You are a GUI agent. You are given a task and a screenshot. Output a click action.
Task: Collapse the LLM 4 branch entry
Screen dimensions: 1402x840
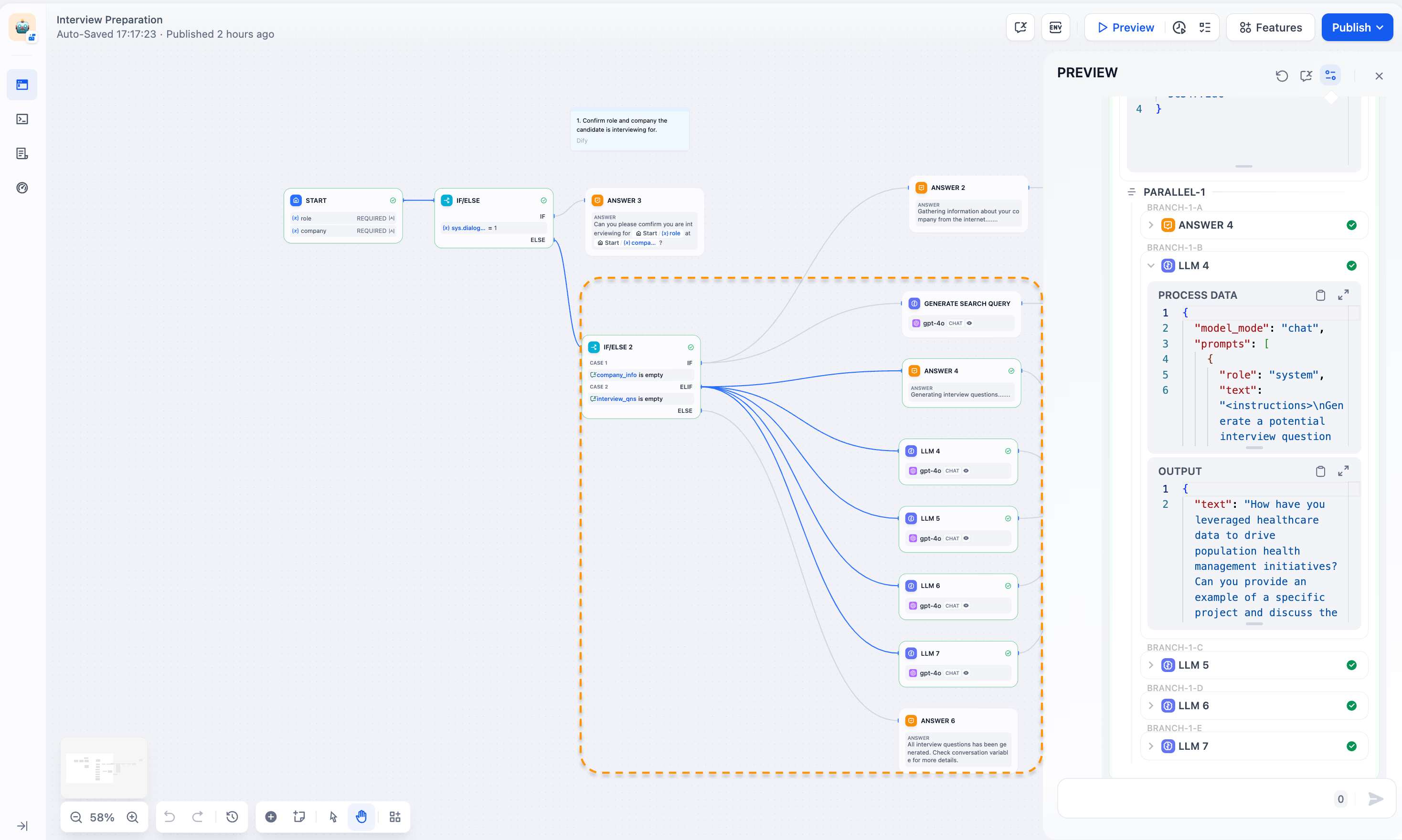pos(1151,265)
